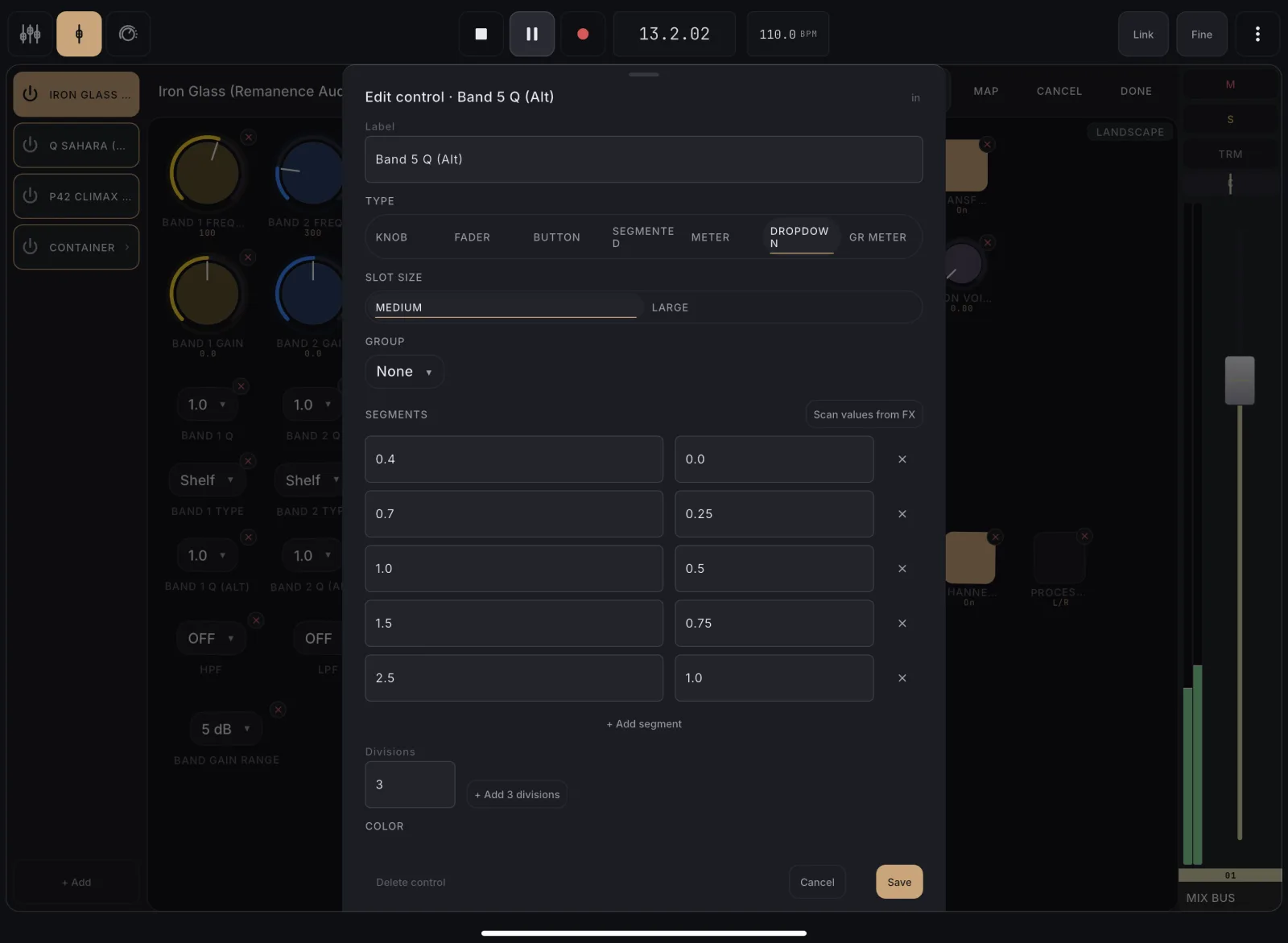Toggle power for CONTAINER
The width and height of the screenshot is (1288, 943).
click(x=31, y=247)
